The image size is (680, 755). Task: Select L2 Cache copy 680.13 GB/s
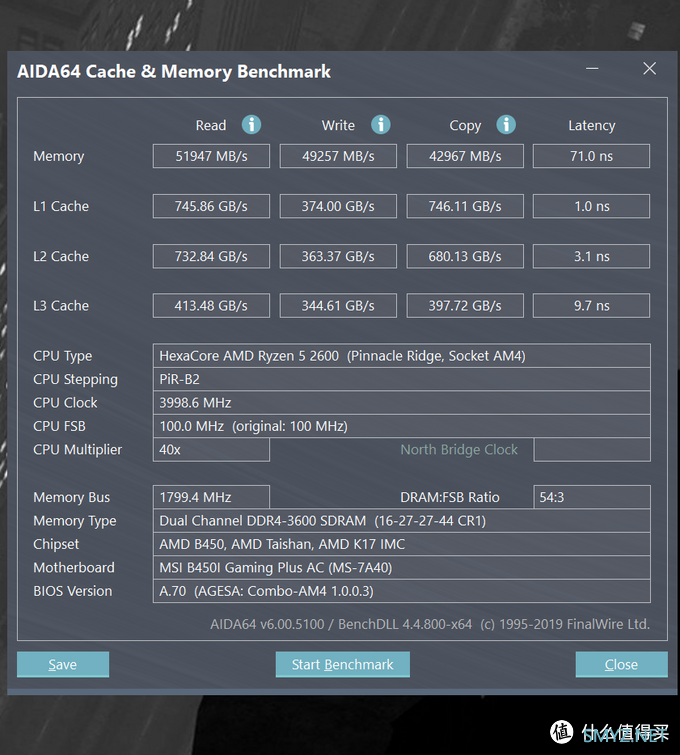click(465, 256)
